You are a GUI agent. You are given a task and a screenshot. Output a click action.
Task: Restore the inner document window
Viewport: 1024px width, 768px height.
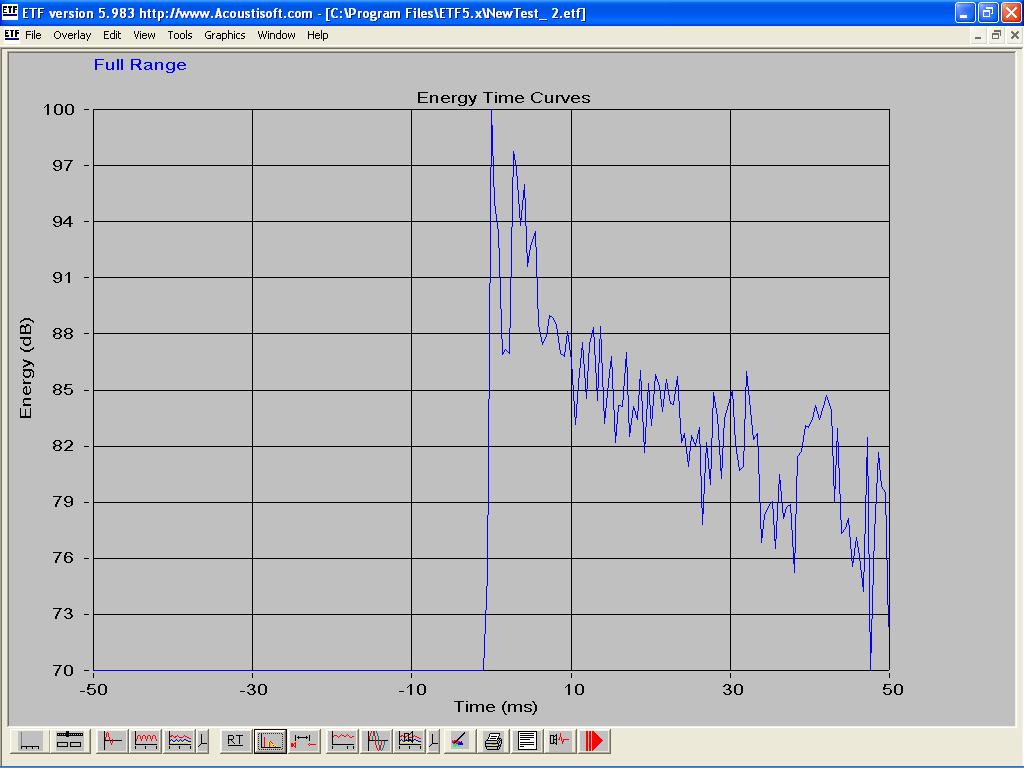[996, 35]
